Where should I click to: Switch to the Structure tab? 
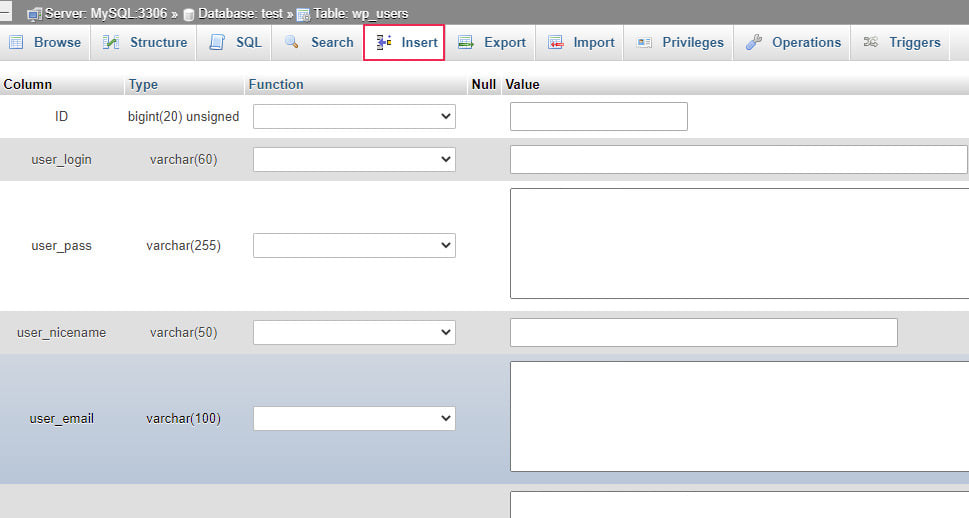pos(145,42)
